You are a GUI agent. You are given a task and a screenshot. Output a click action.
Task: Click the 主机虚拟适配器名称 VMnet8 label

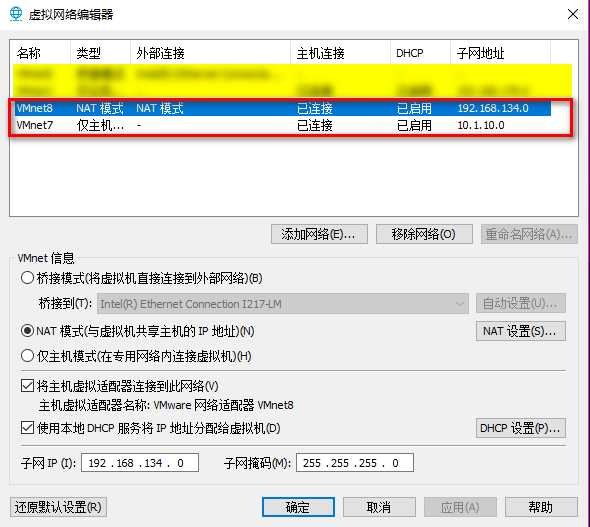(166, 405)
